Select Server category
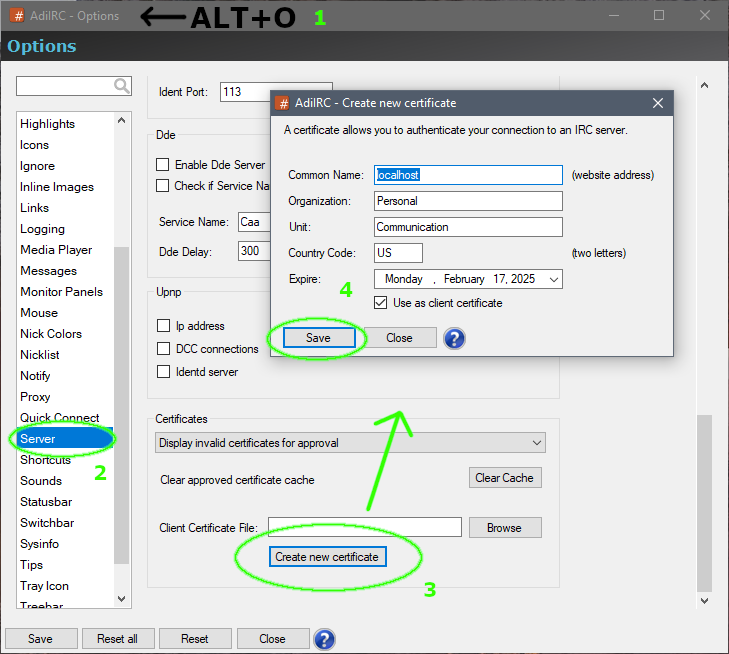 (65, 438)
